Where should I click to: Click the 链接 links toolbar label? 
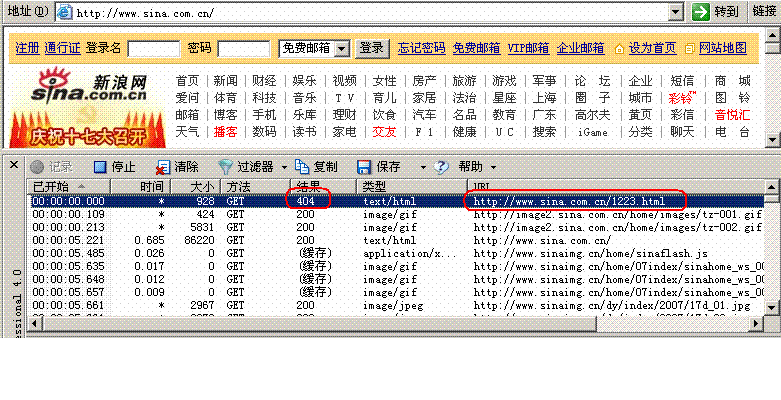coord(765,11)
